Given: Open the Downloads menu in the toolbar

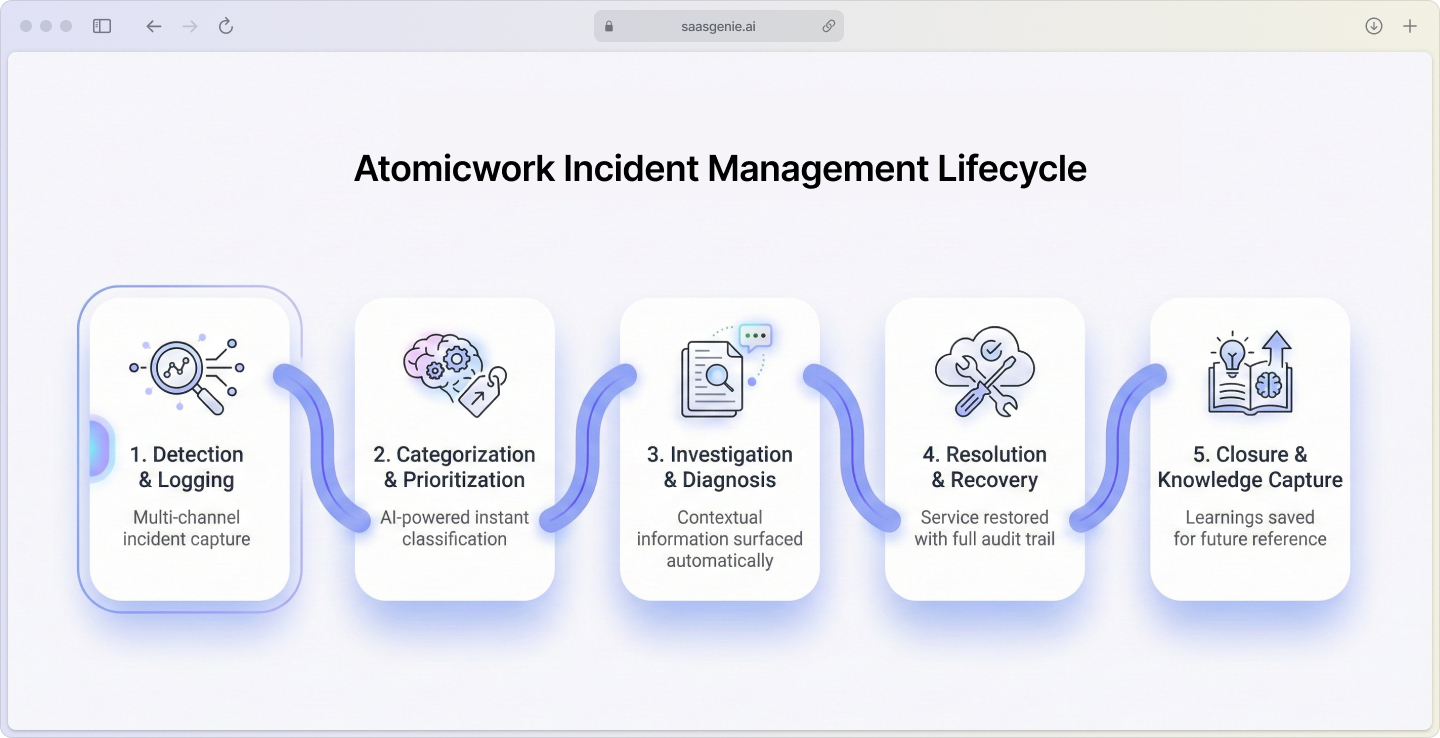Looking at the screenshot, I should coord(1373,25).
